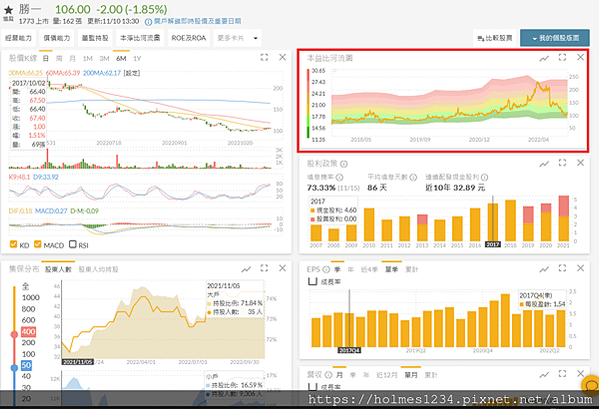The image size is (599, 409).
Task: Click the [設定] moving average settings link
Action: click(x=132, y=73)
